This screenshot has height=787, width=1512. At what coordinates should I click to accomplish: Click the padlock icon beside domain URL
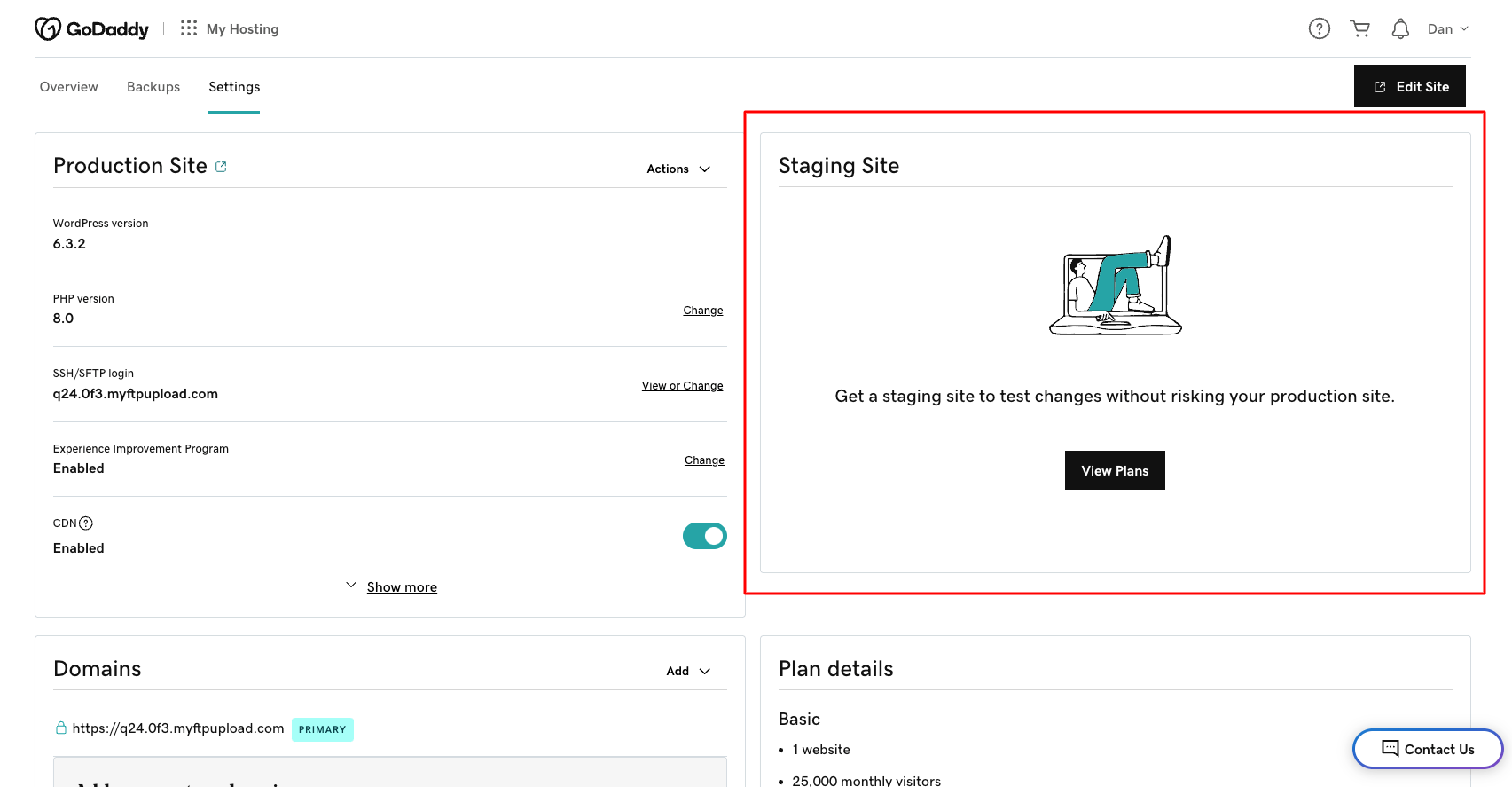click(61, 728)
